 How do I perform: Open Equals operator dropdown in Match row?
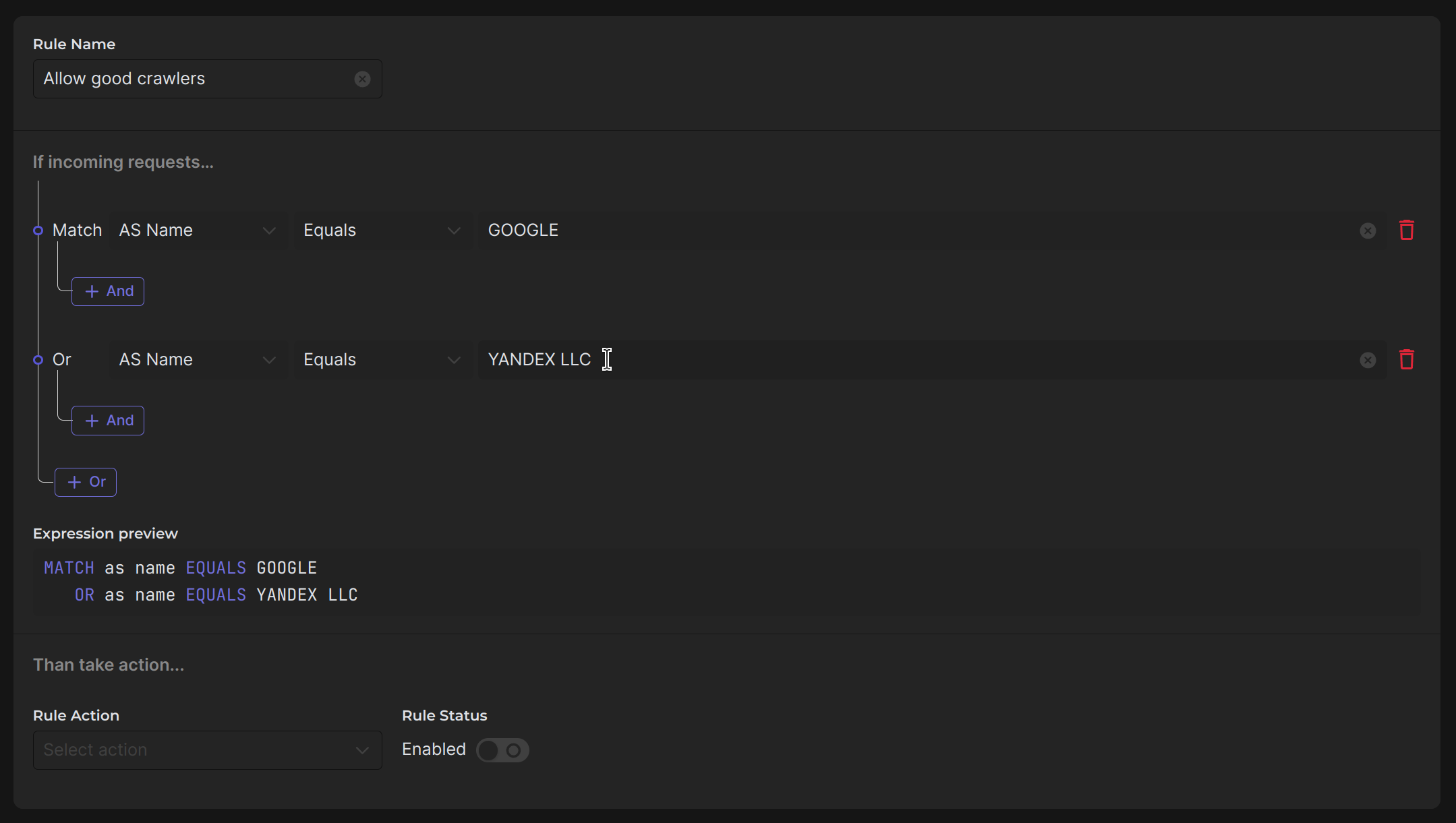382,231
